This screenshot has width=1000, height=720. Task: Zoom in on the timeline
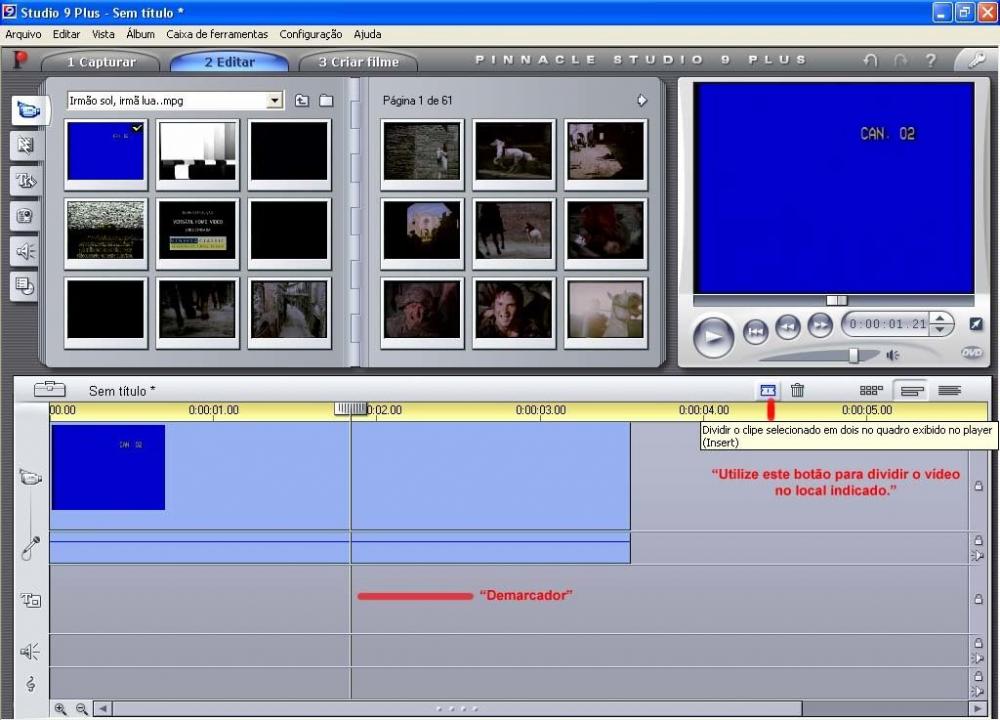[x=61, y=709]
